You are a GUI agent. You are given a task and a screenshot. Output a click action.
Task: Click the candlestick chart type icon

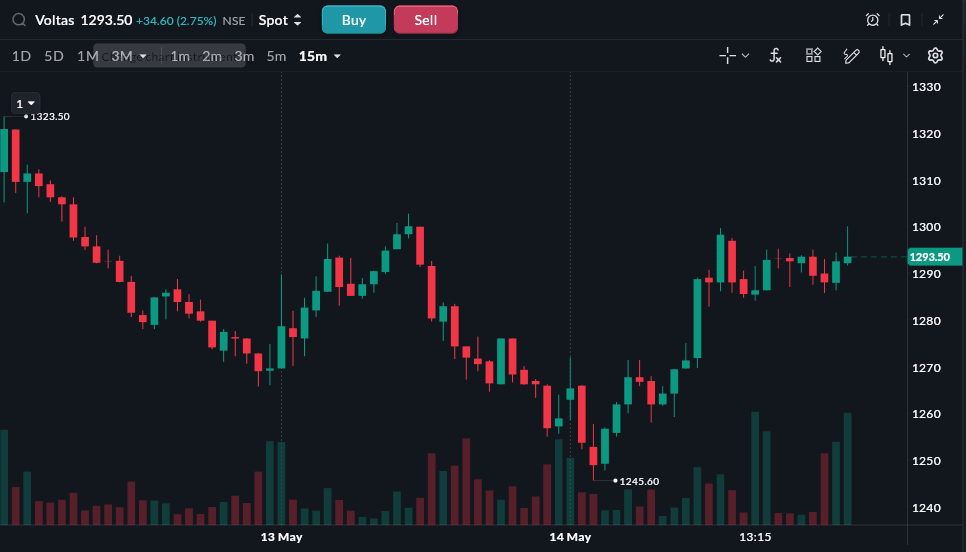point(886,55)
